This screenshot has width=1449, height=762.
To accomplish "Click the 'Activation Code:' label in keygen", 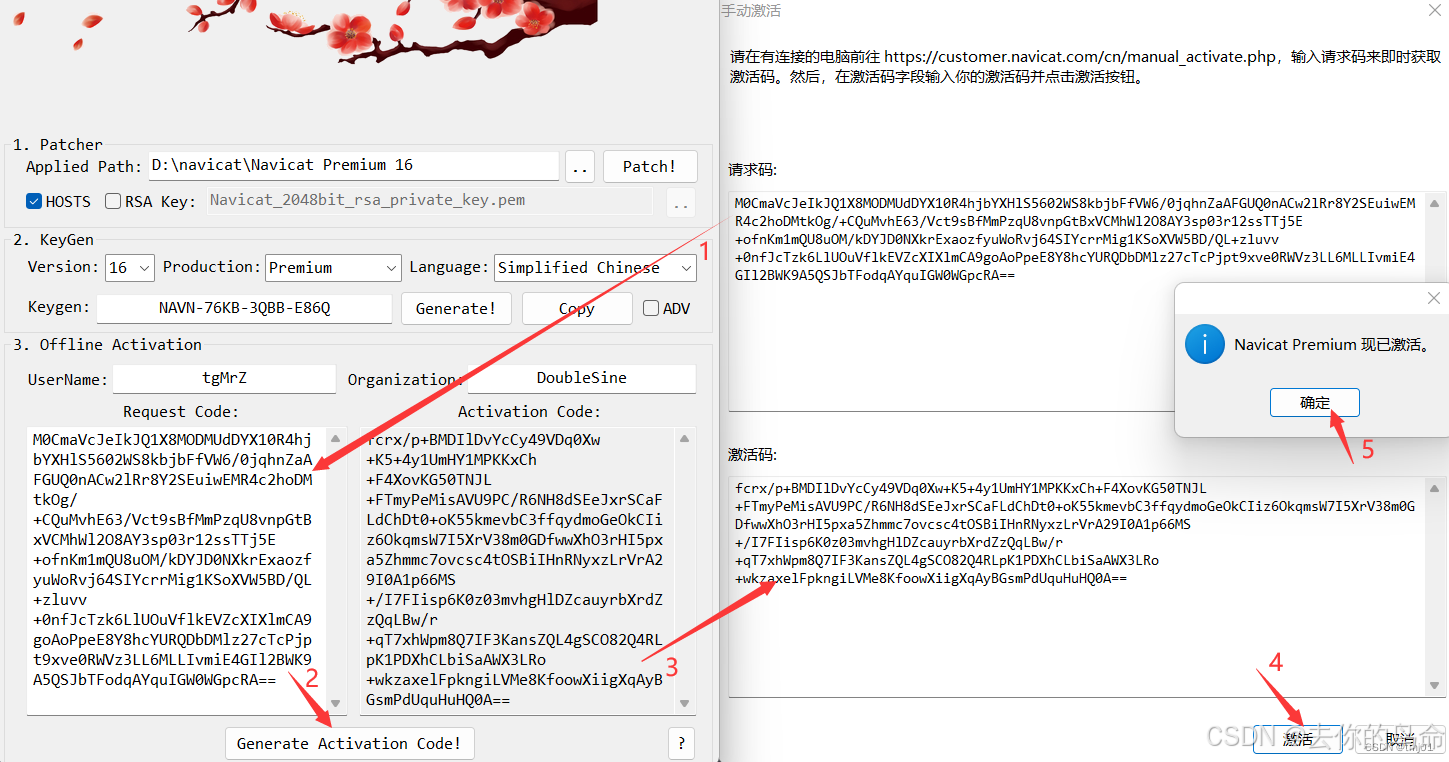I will click(x=529, y=412).
